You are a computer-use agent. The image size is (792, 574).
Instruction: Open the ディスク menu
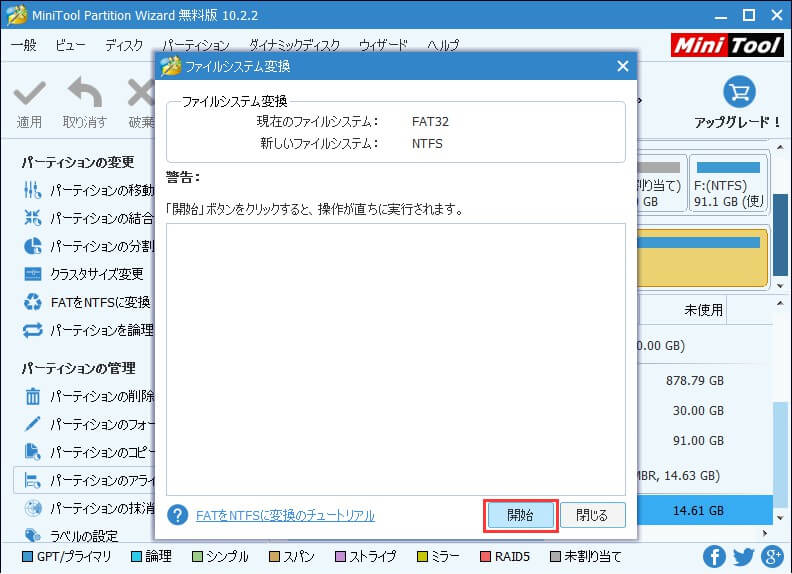click(x=124, y=45)
